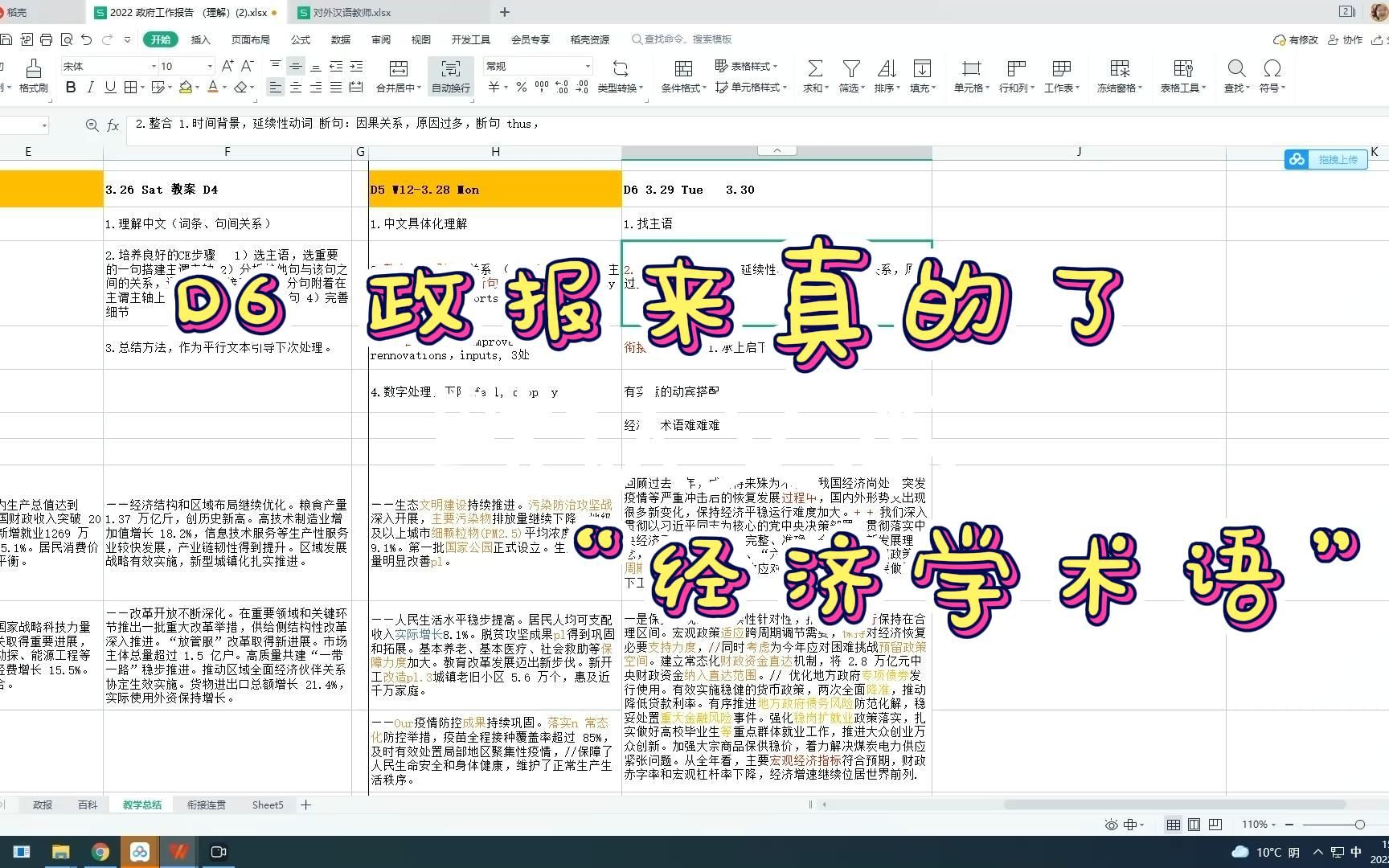Screen dimensions: 1389x868
Task: Open the 表格样式 table style dropdown
Action: click(x=746, y=66)
